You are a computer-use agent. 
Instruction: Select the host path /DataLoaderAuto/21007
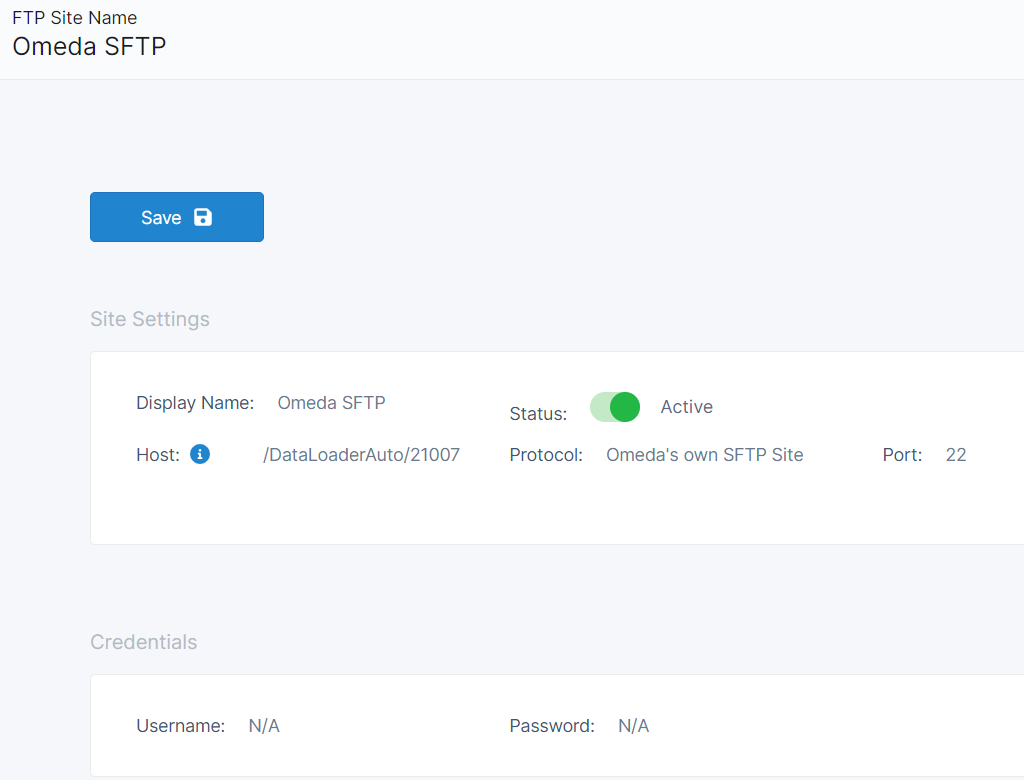361,455
